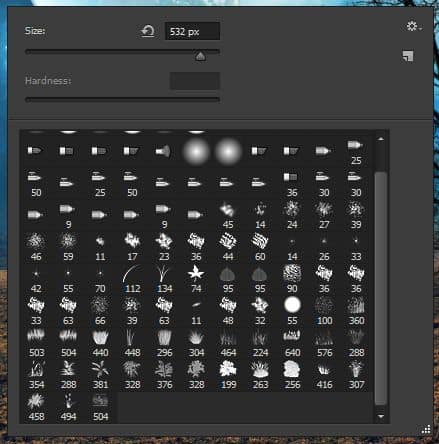Choose the potted plant brush labeled 307
Image resolution: width=439 pixels, height=444 pixels.
coord(356,375)
